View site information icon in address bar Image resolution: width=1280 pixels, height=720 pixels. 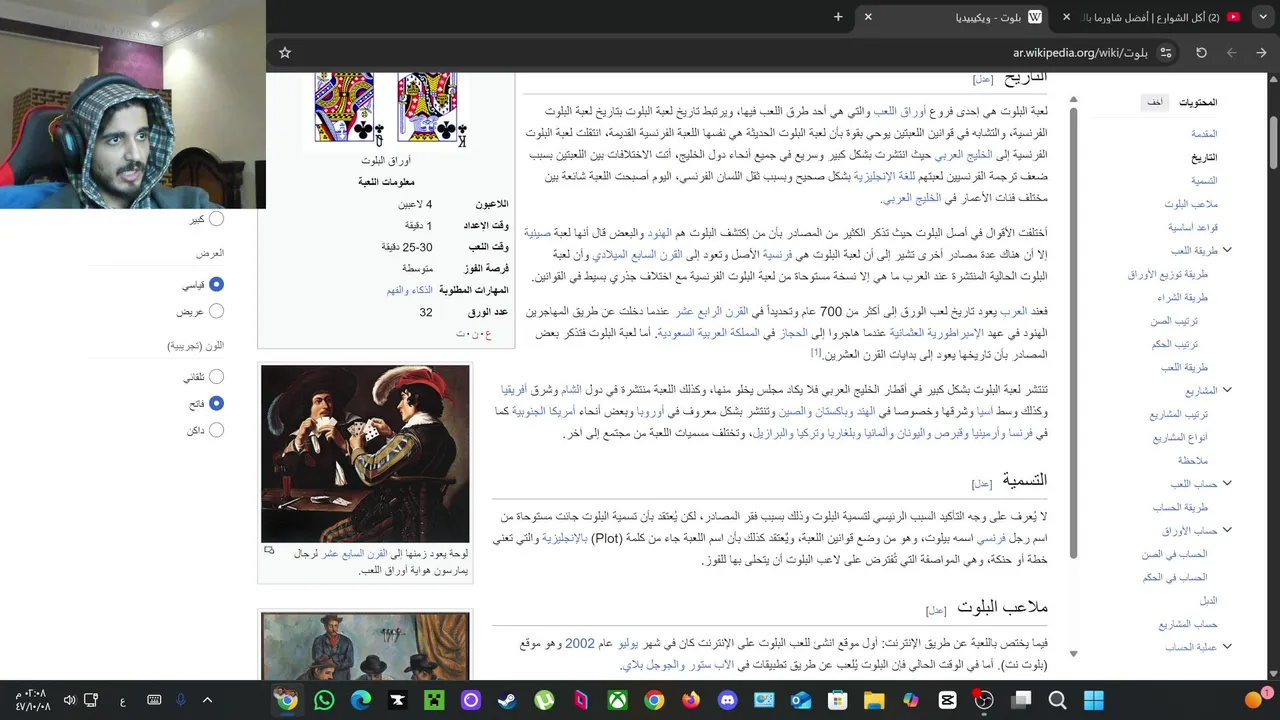click(1166, 53)
